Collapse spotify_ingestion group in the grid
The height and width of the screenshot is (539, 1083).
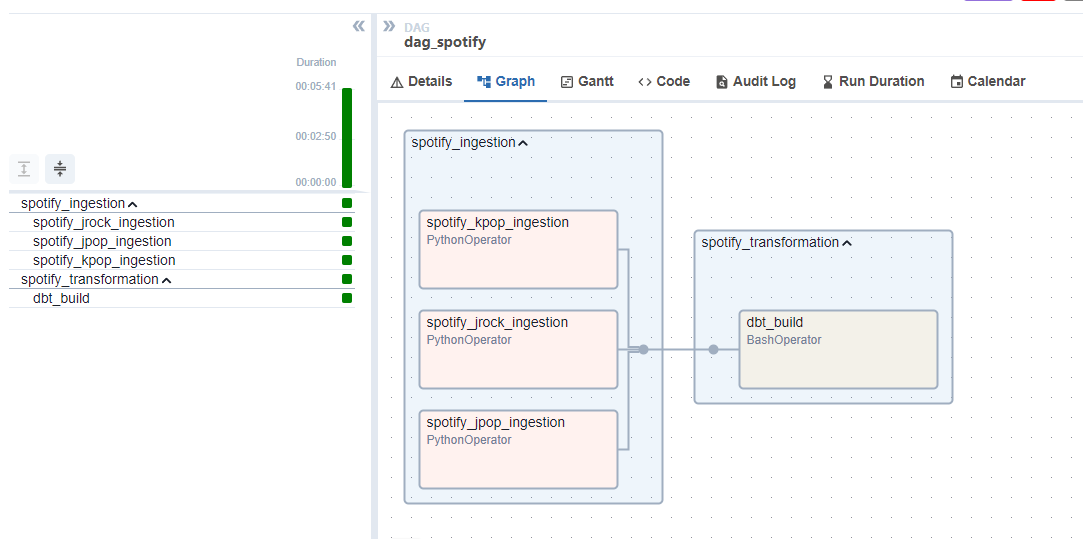pyautogui.click(x=133, y=205)
